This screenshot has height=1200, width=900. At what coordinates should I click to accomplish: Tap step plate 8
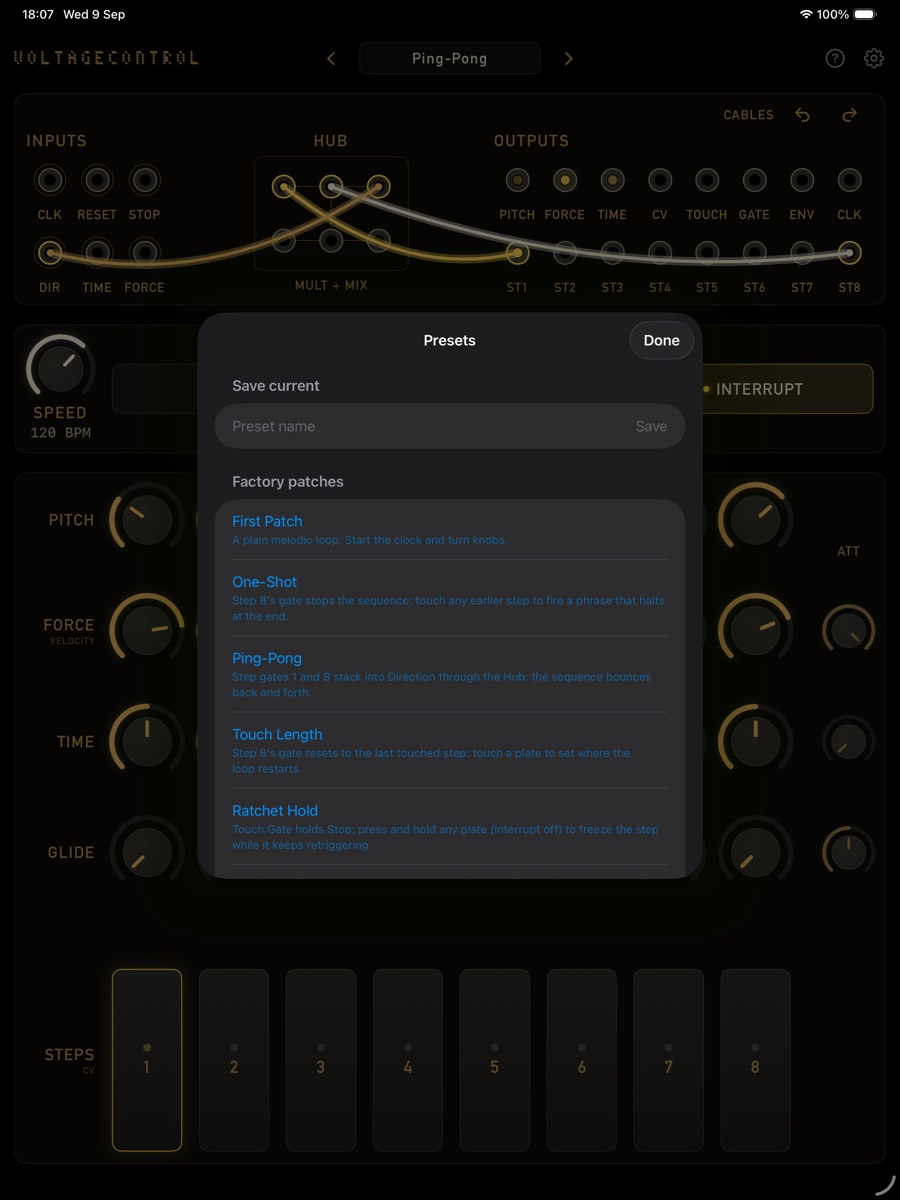pyautogui.click(x=756, y=1060)
